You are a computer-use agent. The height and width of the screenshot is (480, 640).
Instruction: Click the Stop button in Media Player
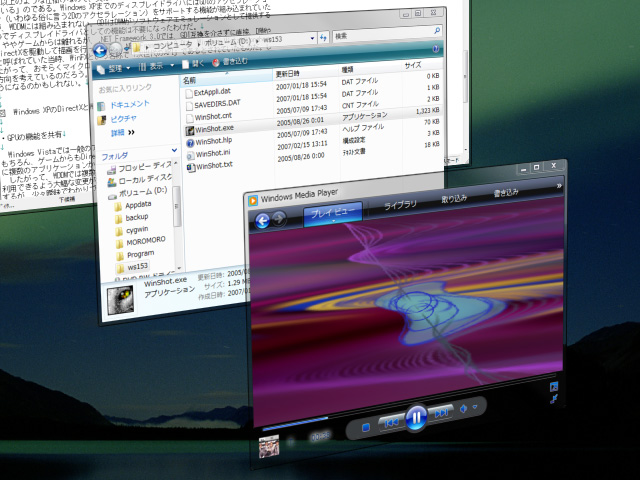click(x=366, y=425)
